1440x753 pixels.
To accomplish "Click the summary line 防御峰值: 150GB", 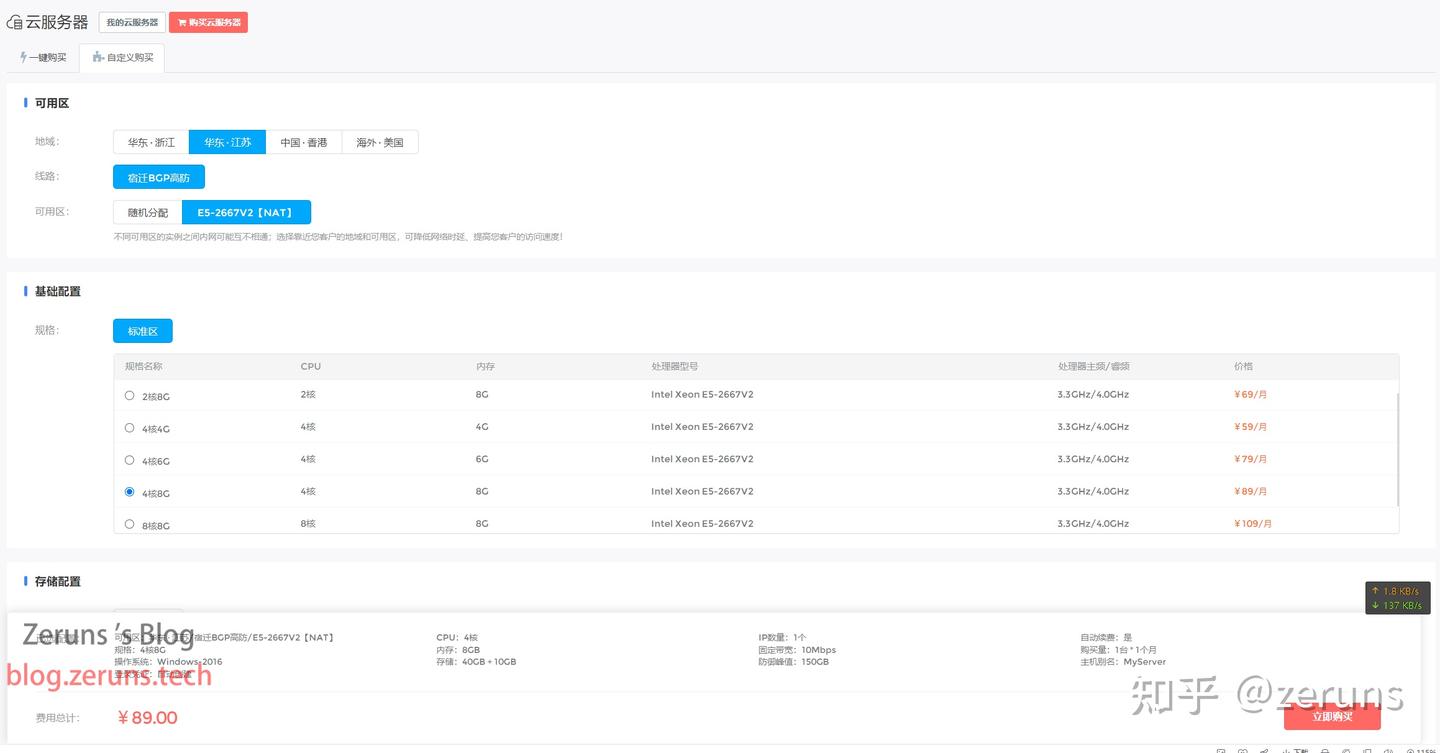I will (794, 661).
